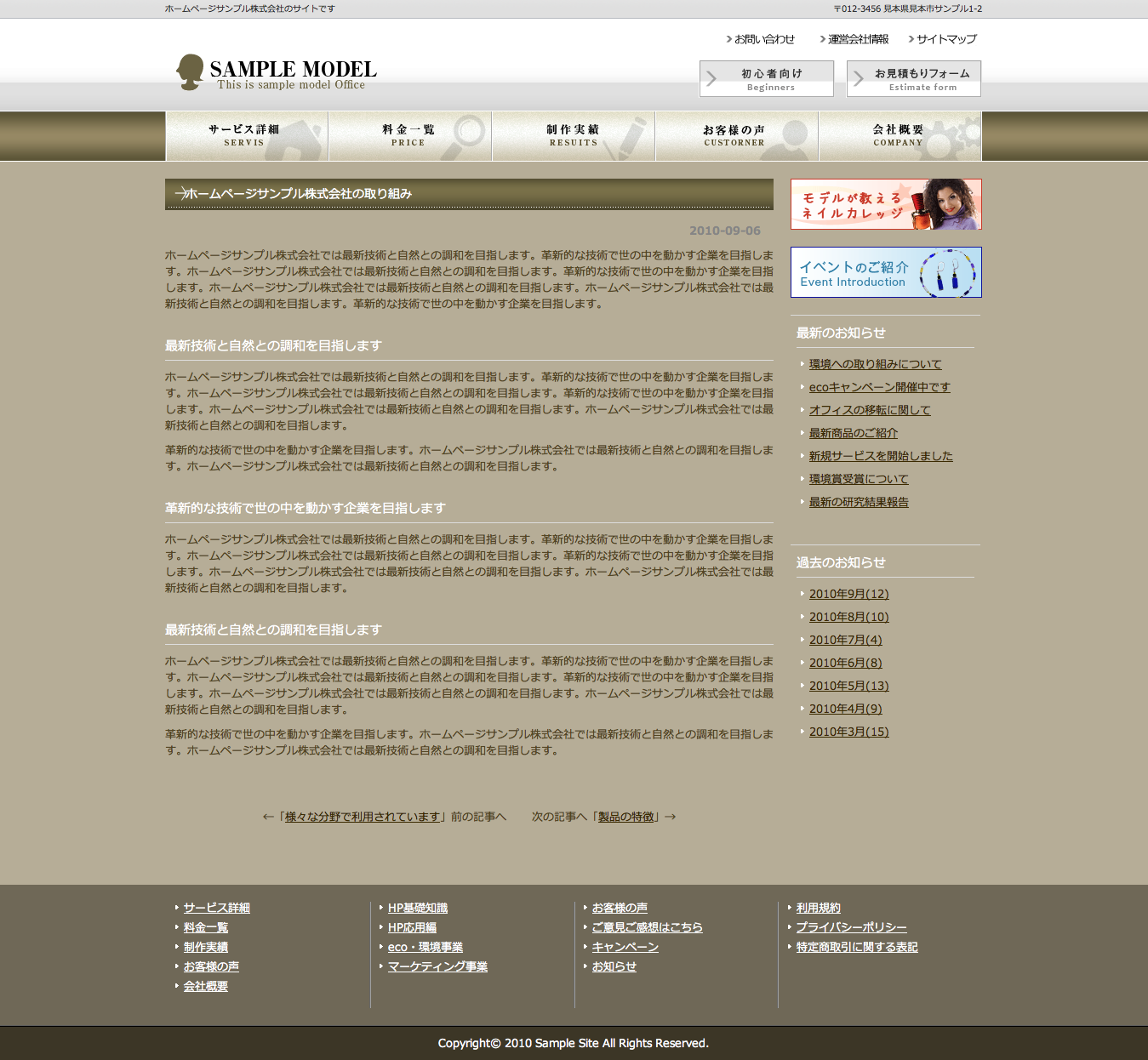Image resolution: width=1148 pixels, height=1060 pixels.
Task: Open the お見積もりフォーム Estimate form button
Action: click(x=914, y=79)
